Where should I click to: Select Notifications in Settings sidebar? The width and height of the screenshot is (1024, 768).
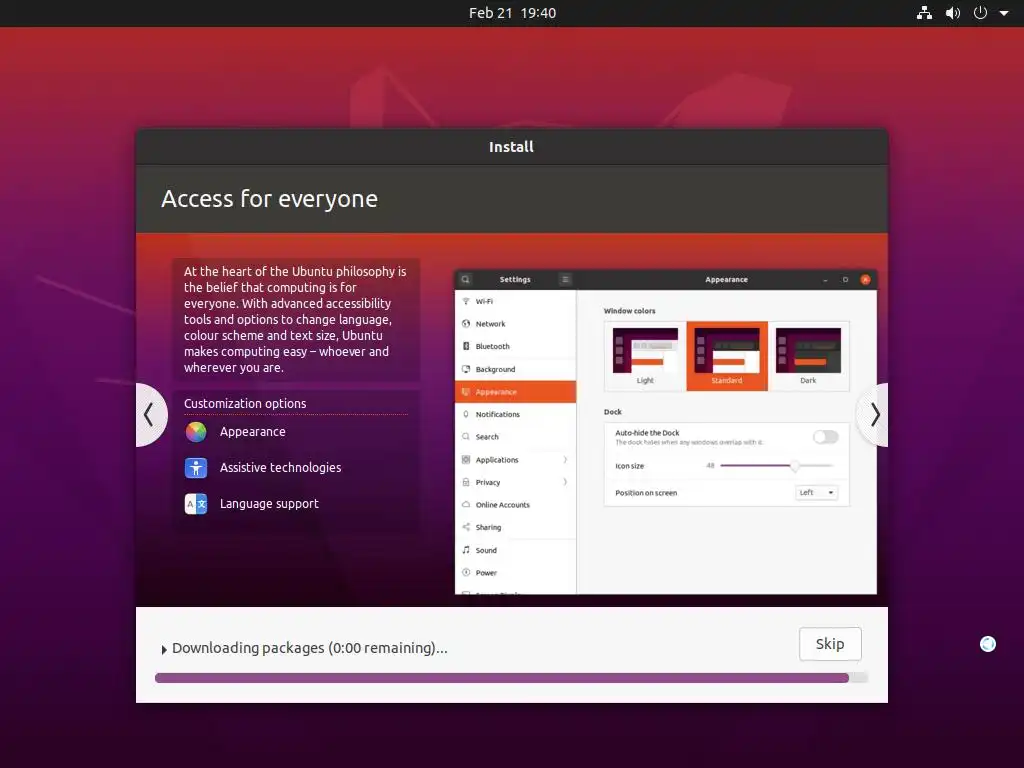(515, 414)
